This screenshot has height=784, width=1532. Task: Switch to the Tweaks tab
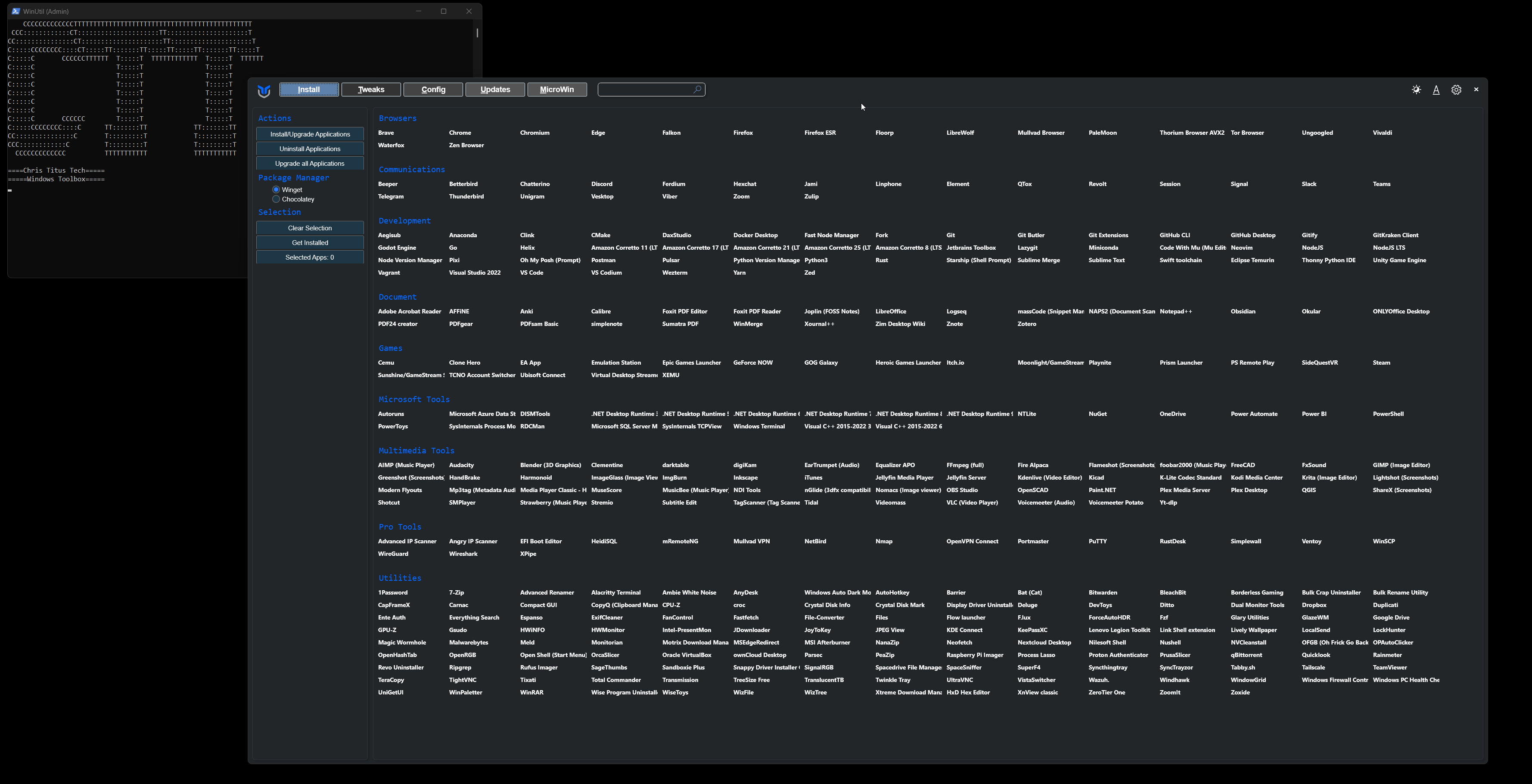pos(370,90)
